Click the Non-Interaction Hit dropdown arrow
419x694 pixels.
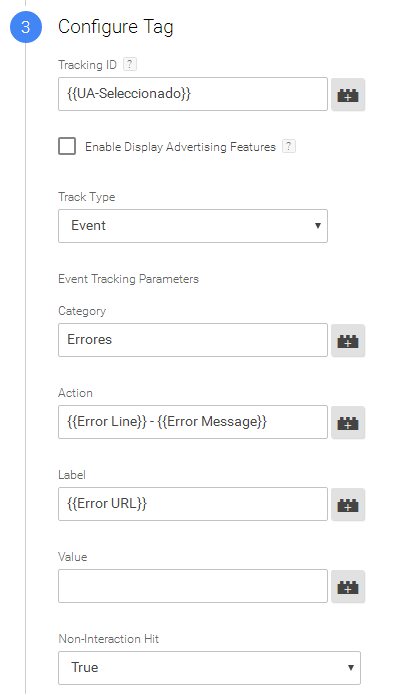click(x=350, y=667)
